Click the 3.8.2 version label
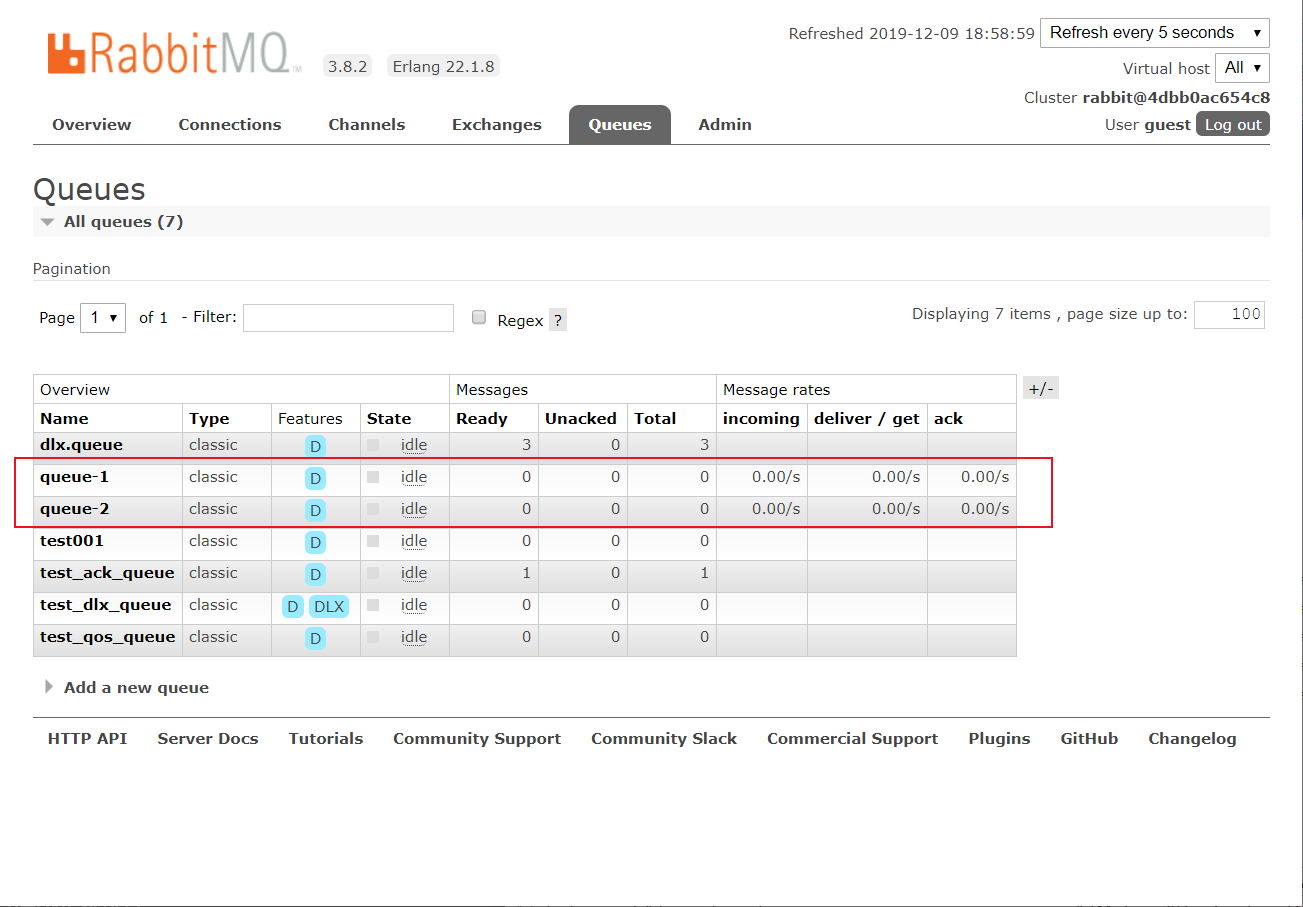 tap(347, 67)
